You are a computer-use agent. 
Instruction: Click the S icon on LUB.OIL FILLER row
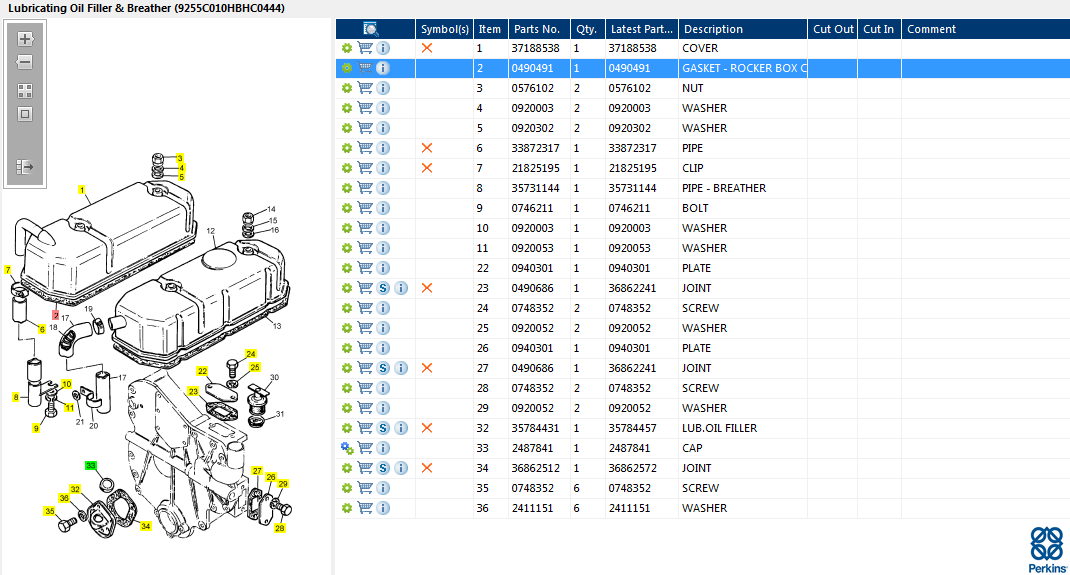point(384,428)
